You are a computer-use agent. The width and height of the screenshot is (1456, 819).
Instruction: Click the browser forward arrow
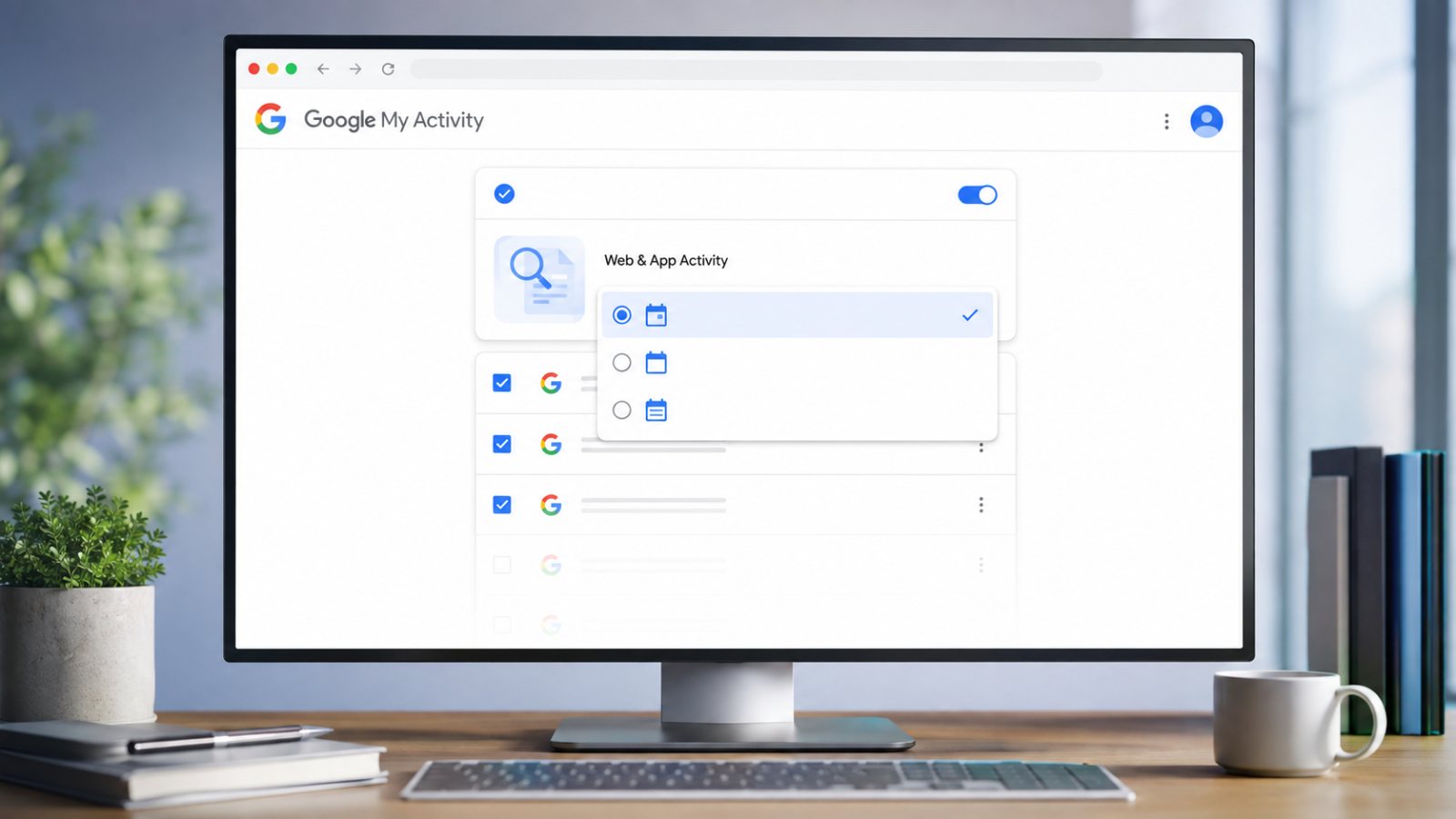click(355, 69)
